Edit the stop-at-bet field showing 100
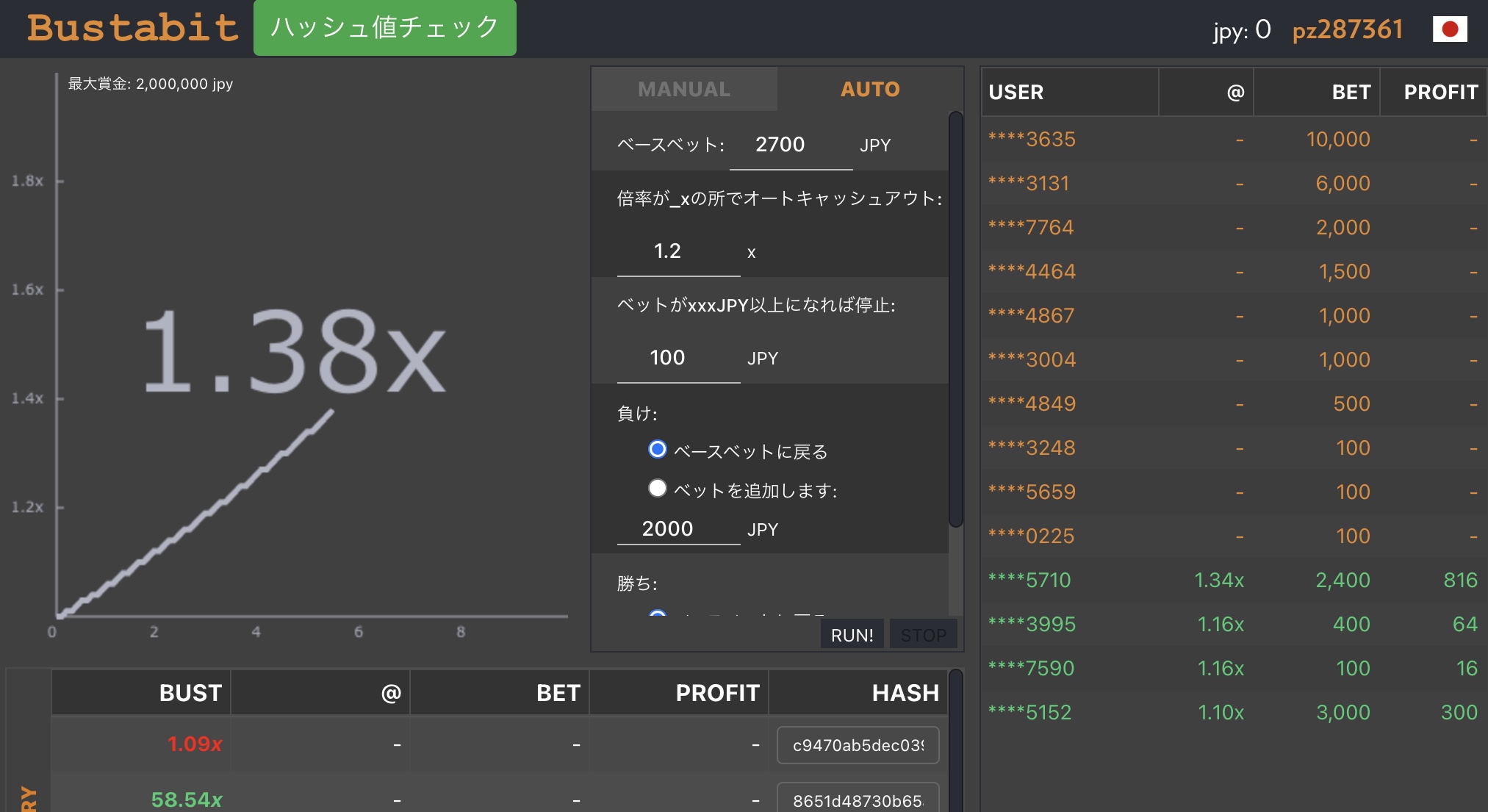This screenshot has width=1488, height=812. [678, 359]
